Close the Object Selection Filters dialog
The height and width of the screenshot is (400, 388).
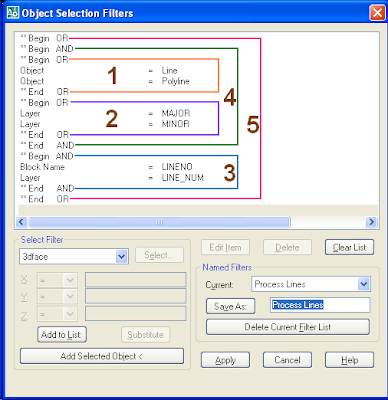coord(377,13)
